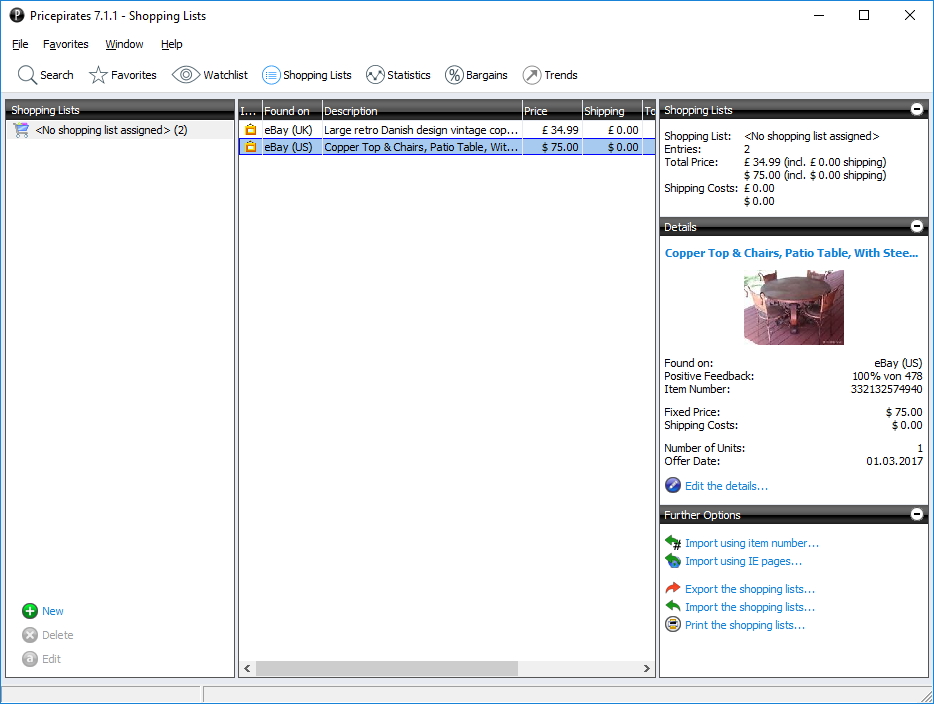934x704 pixels.
Task: Open the File menu
Action: pos(19,44)
